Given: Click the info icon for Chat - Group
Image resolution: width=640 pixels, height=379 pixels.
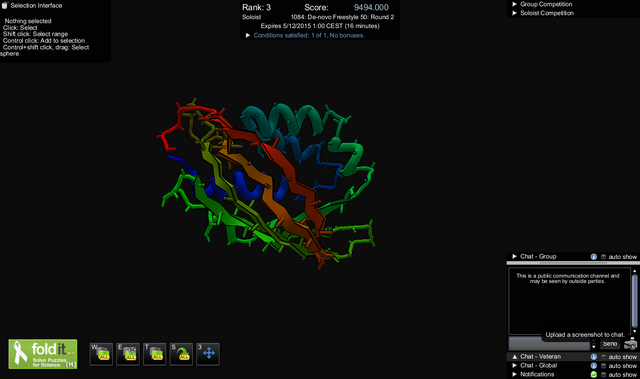Looking at the screenshot, I should [593, 257].
